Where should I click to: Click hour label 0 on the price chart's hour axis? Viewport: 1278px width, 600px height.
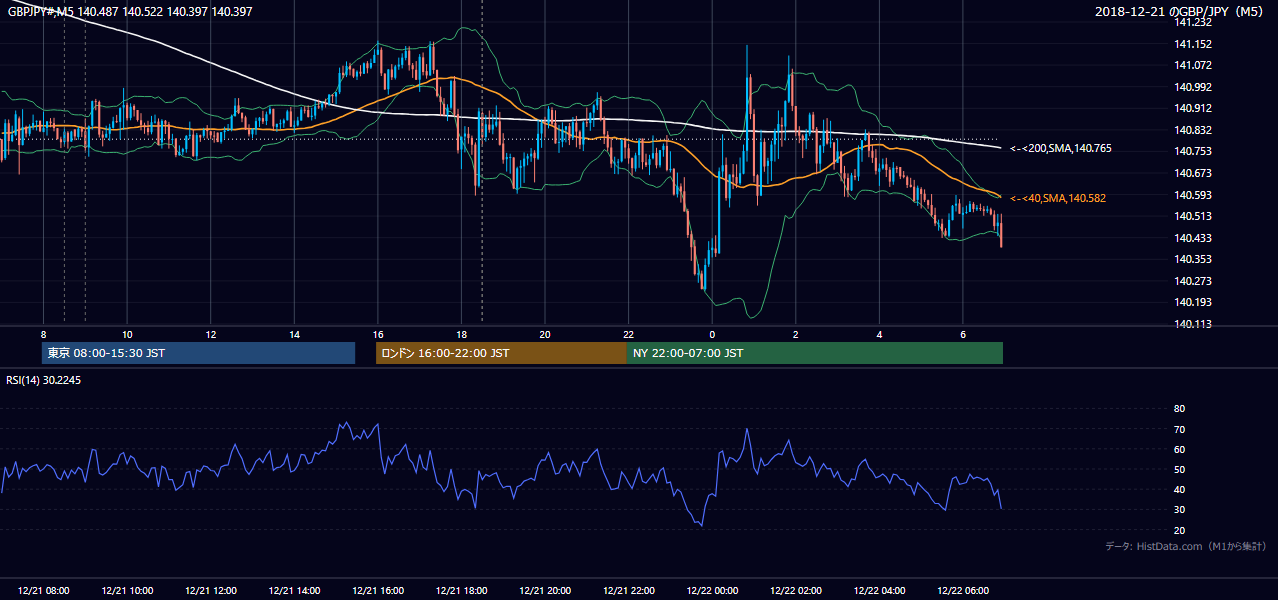712,334
